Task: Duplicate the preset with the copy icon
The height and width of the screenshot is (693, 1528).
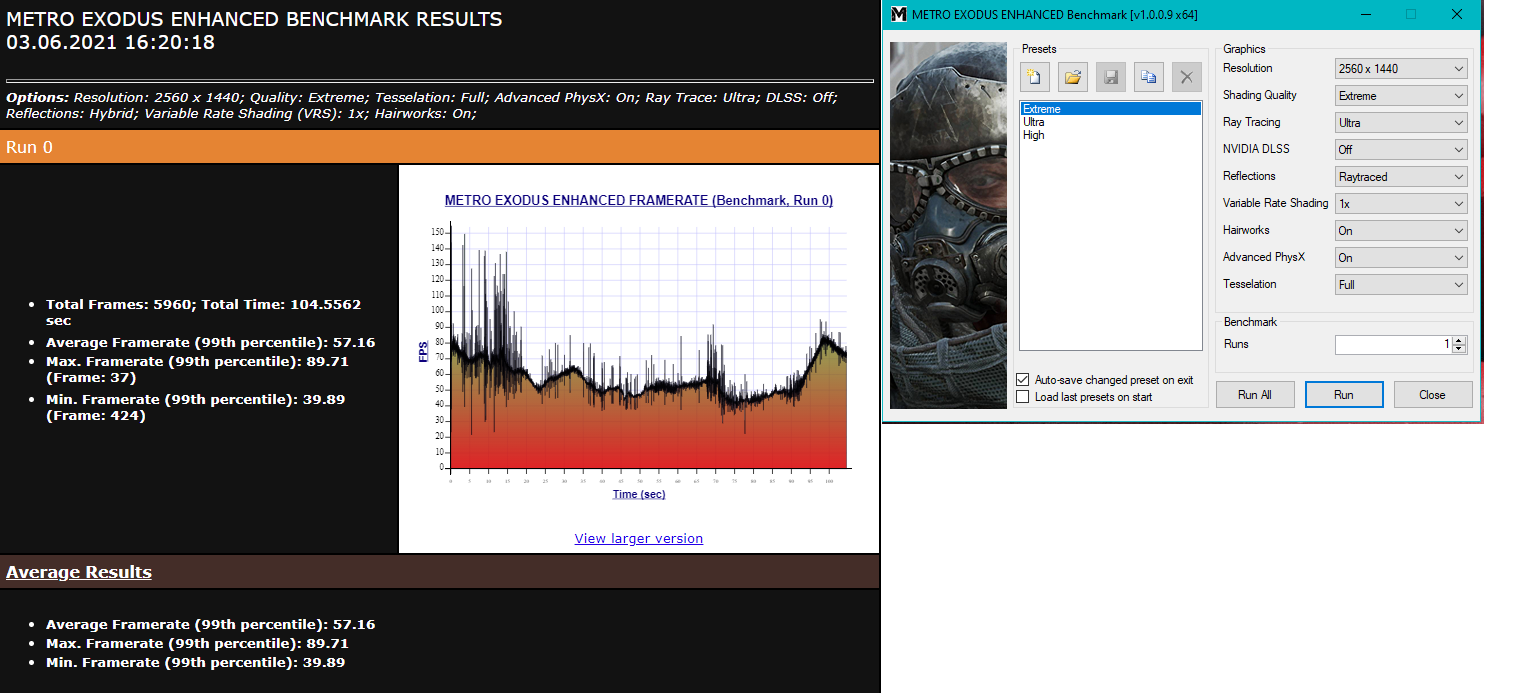Action: click(1149, 76)
